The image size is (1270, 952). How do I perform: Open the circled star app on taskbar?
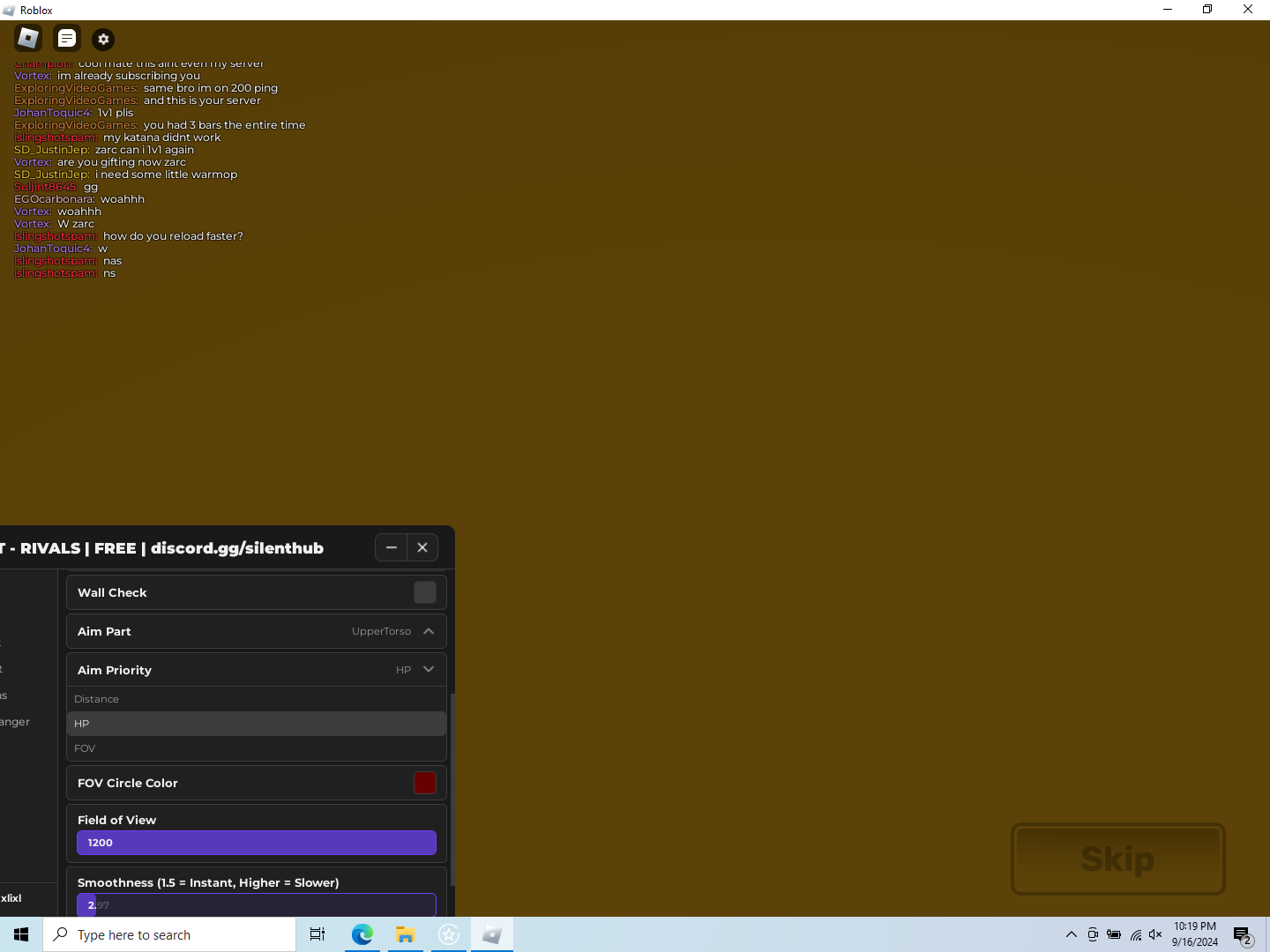pyautogui.click(x=449, y=934)
